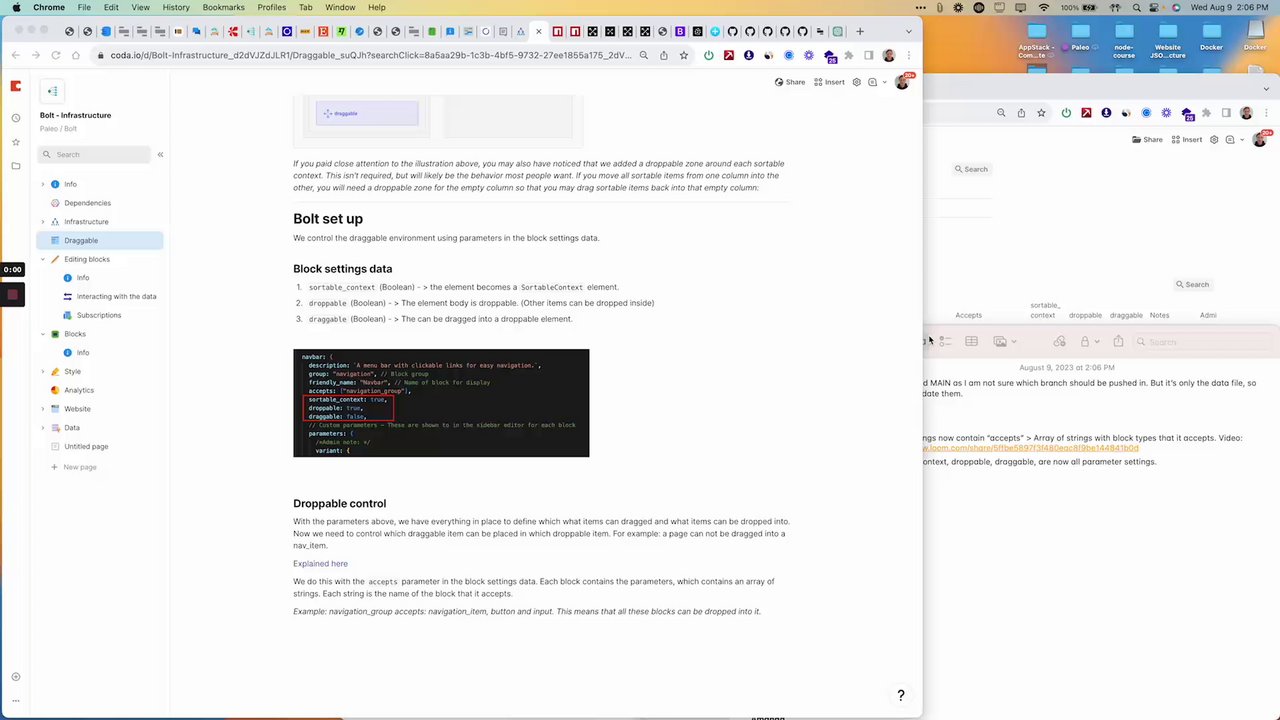Image resolution: width=1280 pixels, height=720 pixels.
Task: Open the tab search chevron
Action: click(908, 31)
